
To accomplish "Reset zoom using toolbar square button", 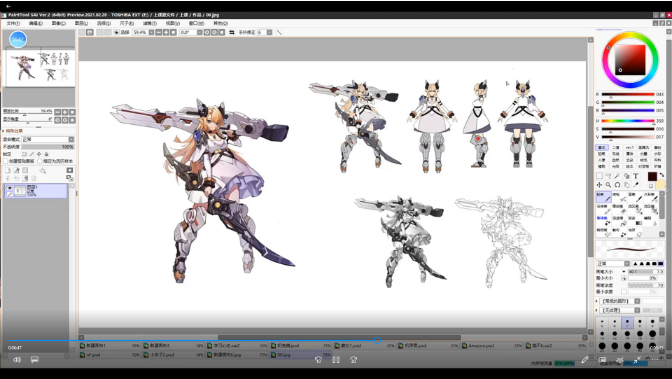I will tap(173, 32).
